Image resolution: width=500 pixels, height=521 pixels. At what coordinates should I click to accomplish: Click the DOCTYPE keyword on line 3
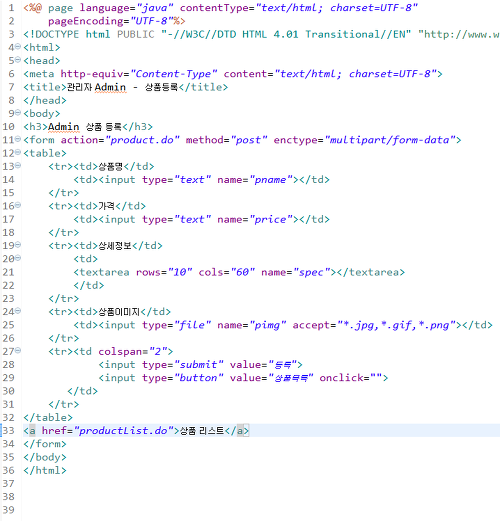tap(54, 34)
